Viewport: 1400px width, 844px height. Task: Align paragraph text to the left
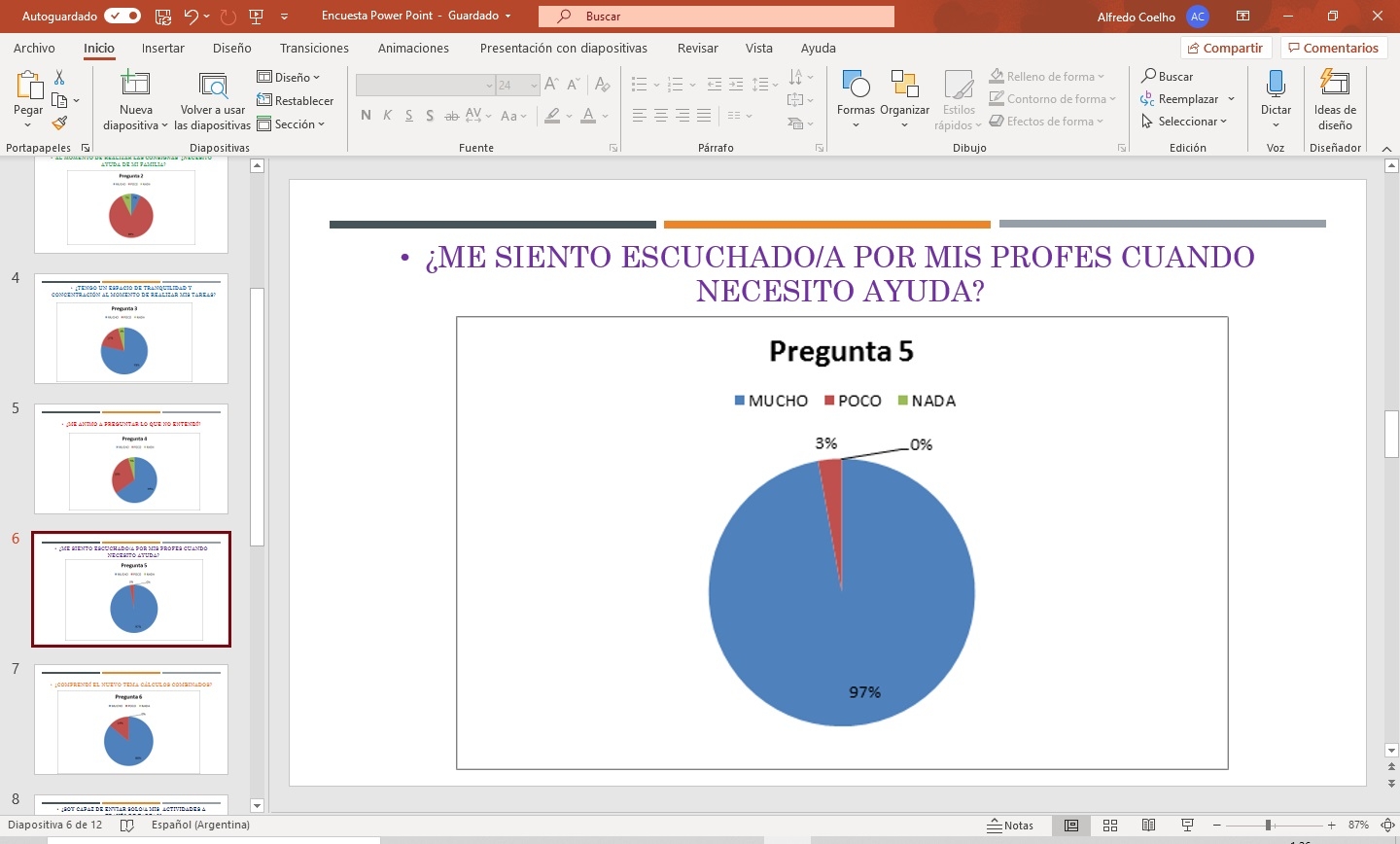pos(639,116)
